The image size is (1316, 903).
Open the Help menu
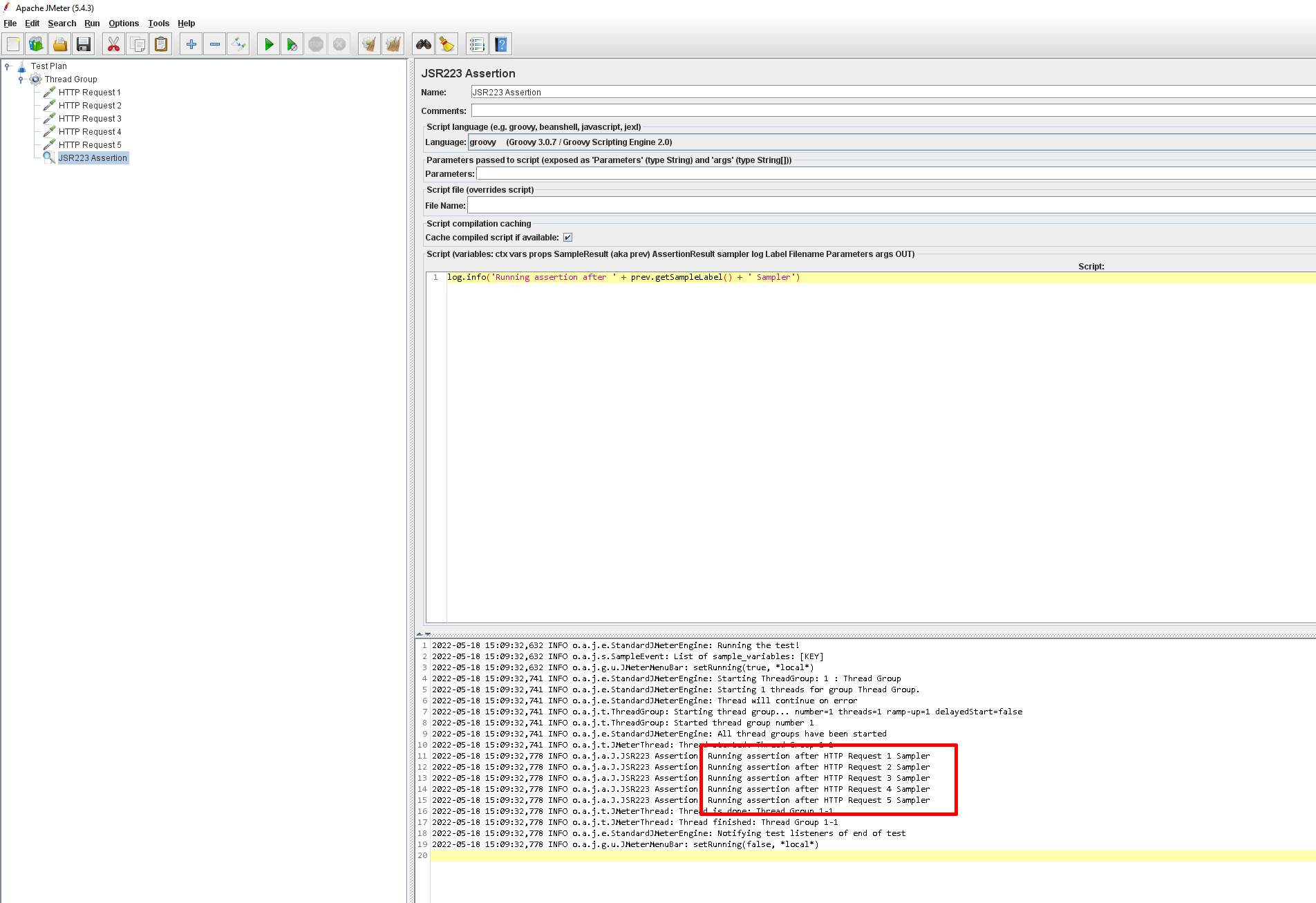point(187,23)
